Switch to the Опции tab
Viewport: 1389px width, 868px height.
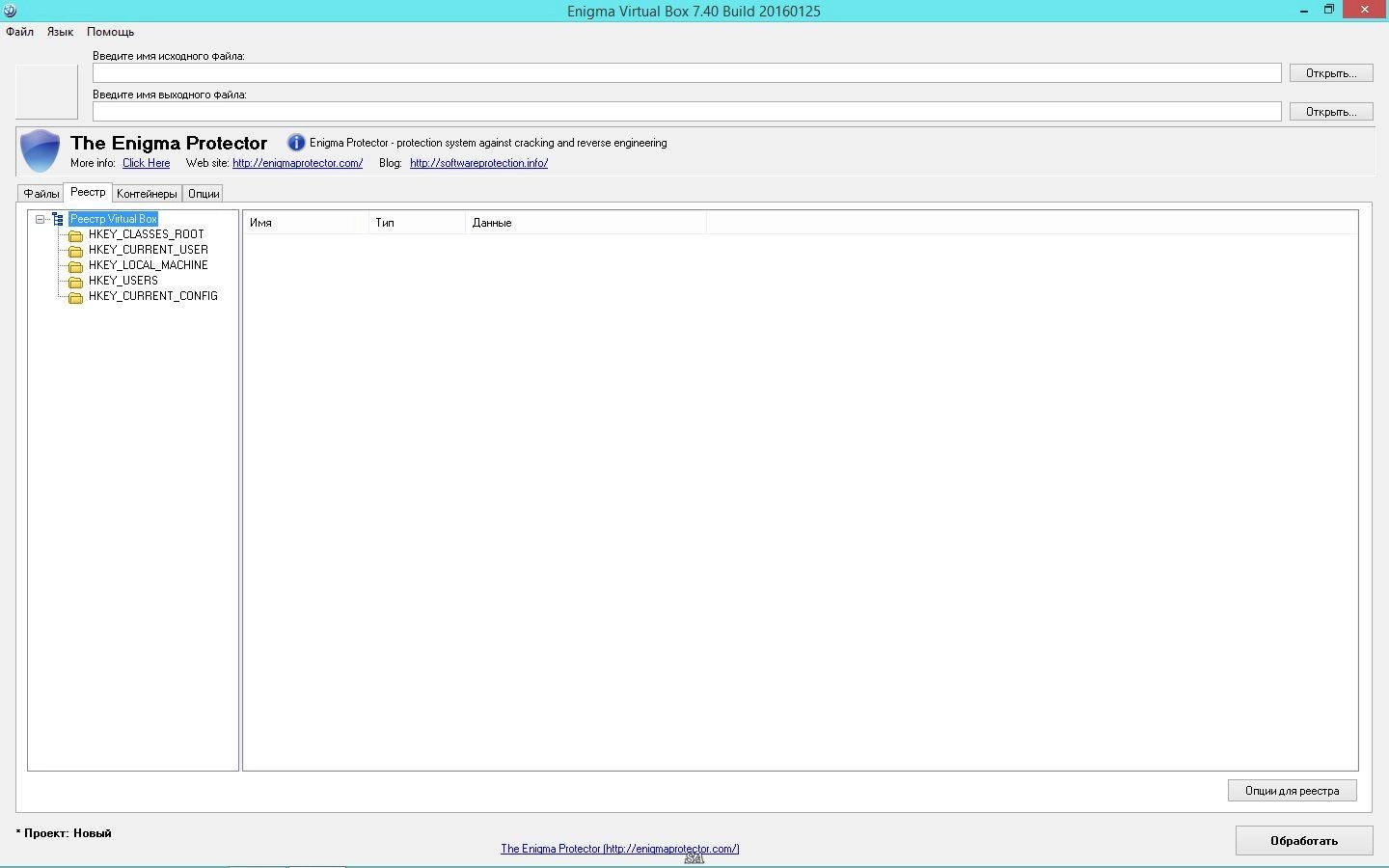pyautogui.click(x=204, y=194)
